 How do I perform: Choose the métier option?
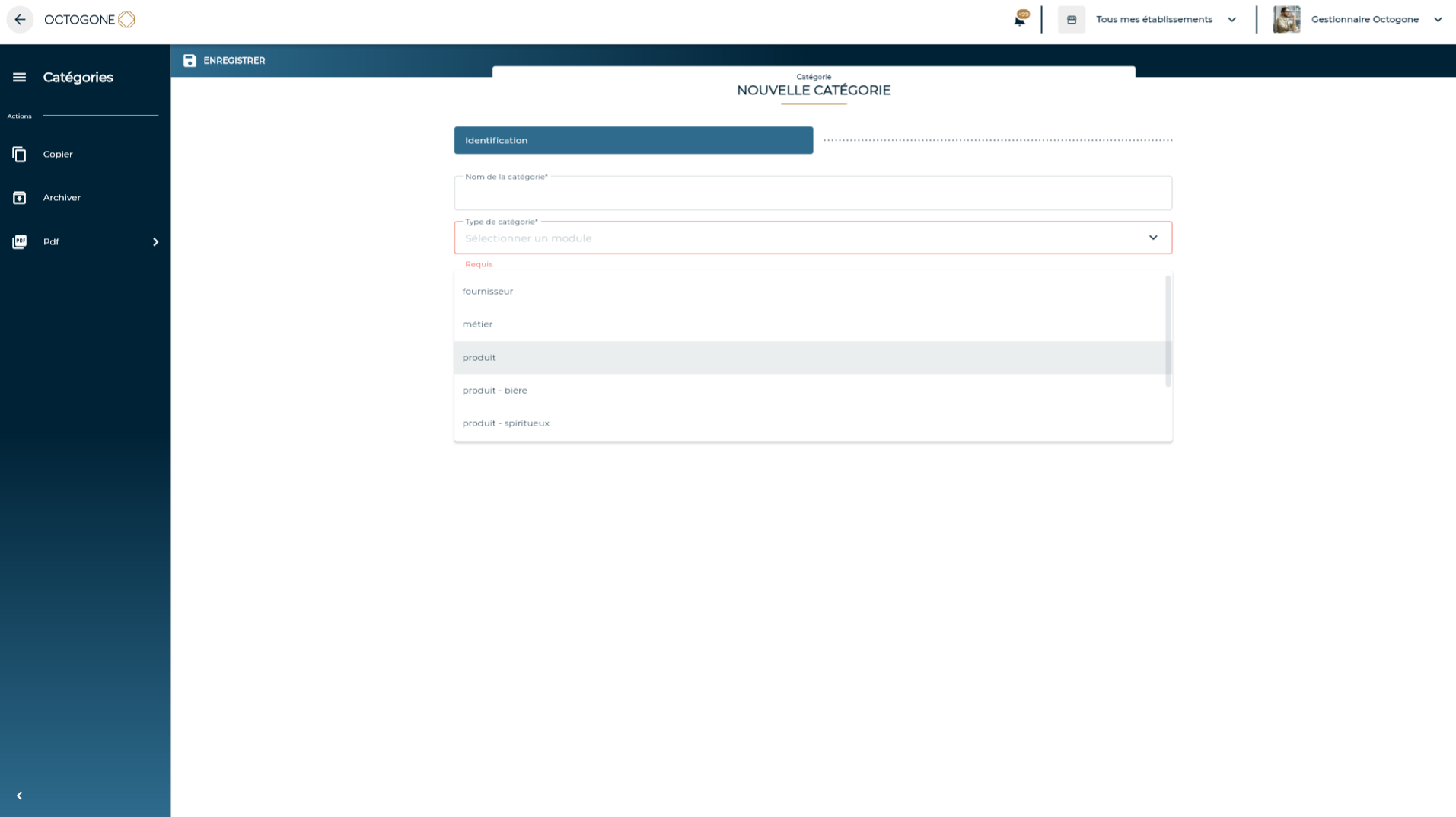coord(810,324)
